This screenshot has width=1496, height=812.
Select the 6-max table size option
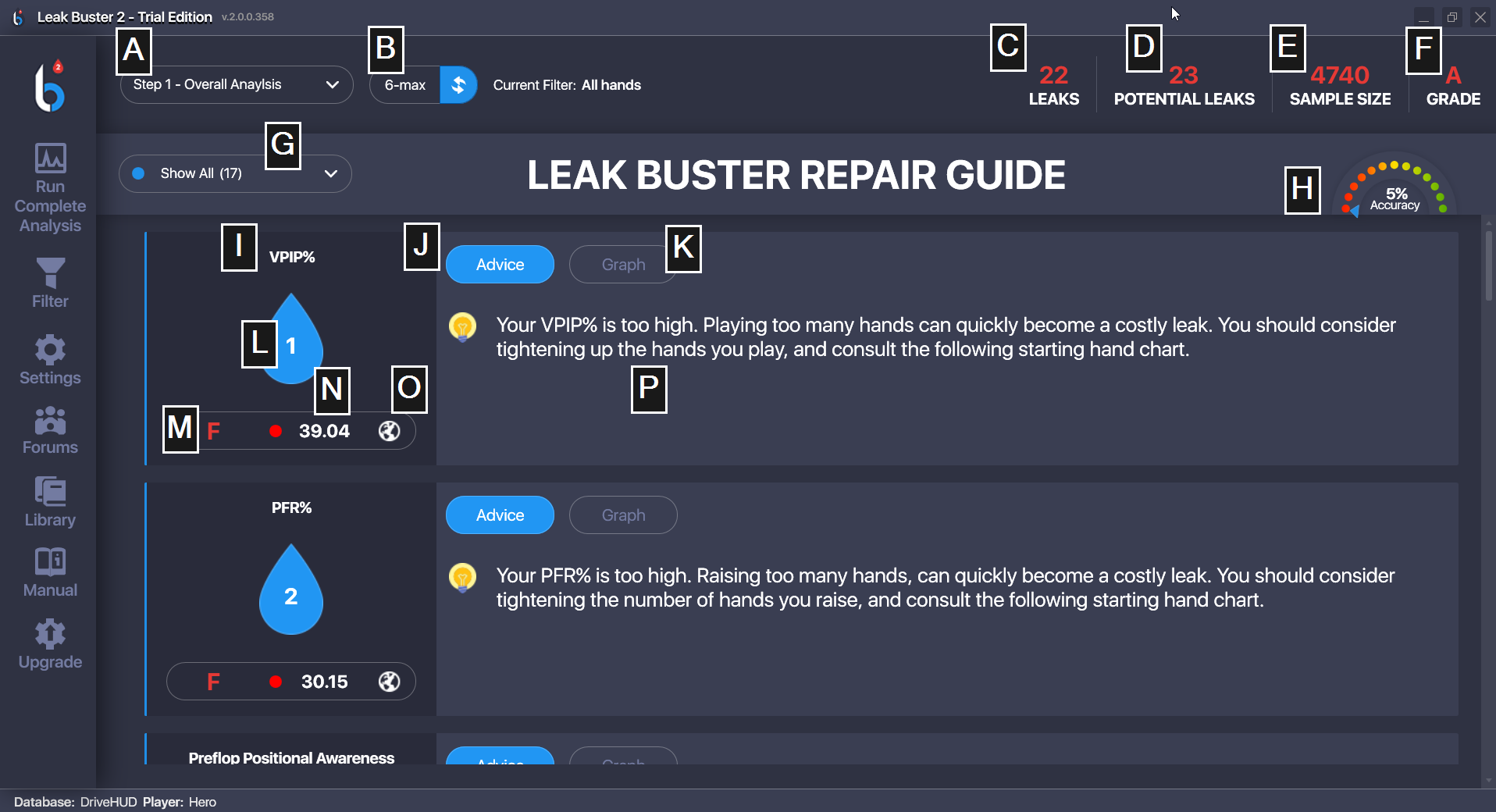tap(405, 85)
